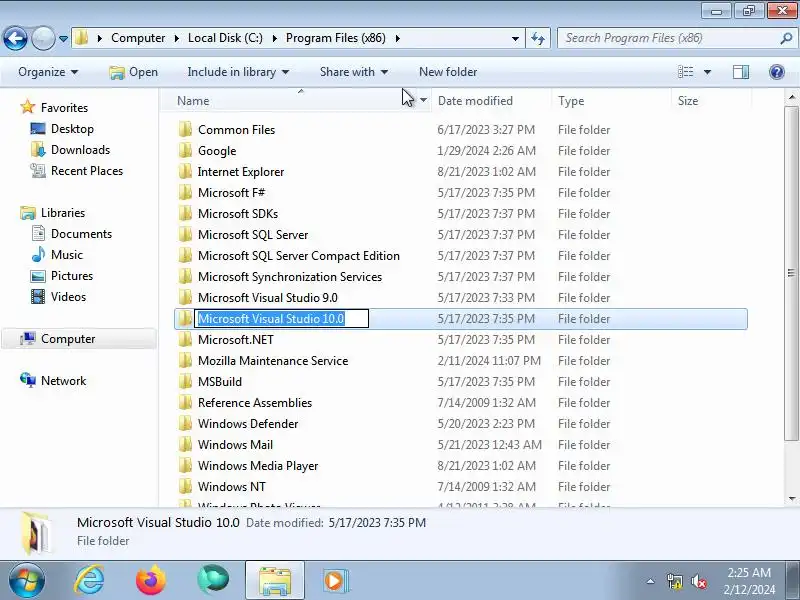The height and width of the screenshot is (600, 800).
Task: Launch Firefox from the taskbar
Action: [x=151, y=580]
